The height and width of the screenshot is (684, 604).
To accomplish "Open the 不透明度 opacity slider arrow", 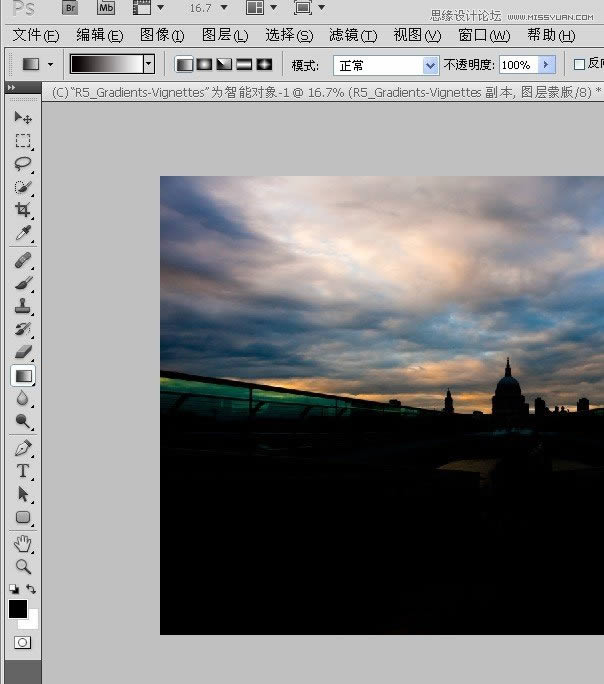I will [x=546, y=65].
